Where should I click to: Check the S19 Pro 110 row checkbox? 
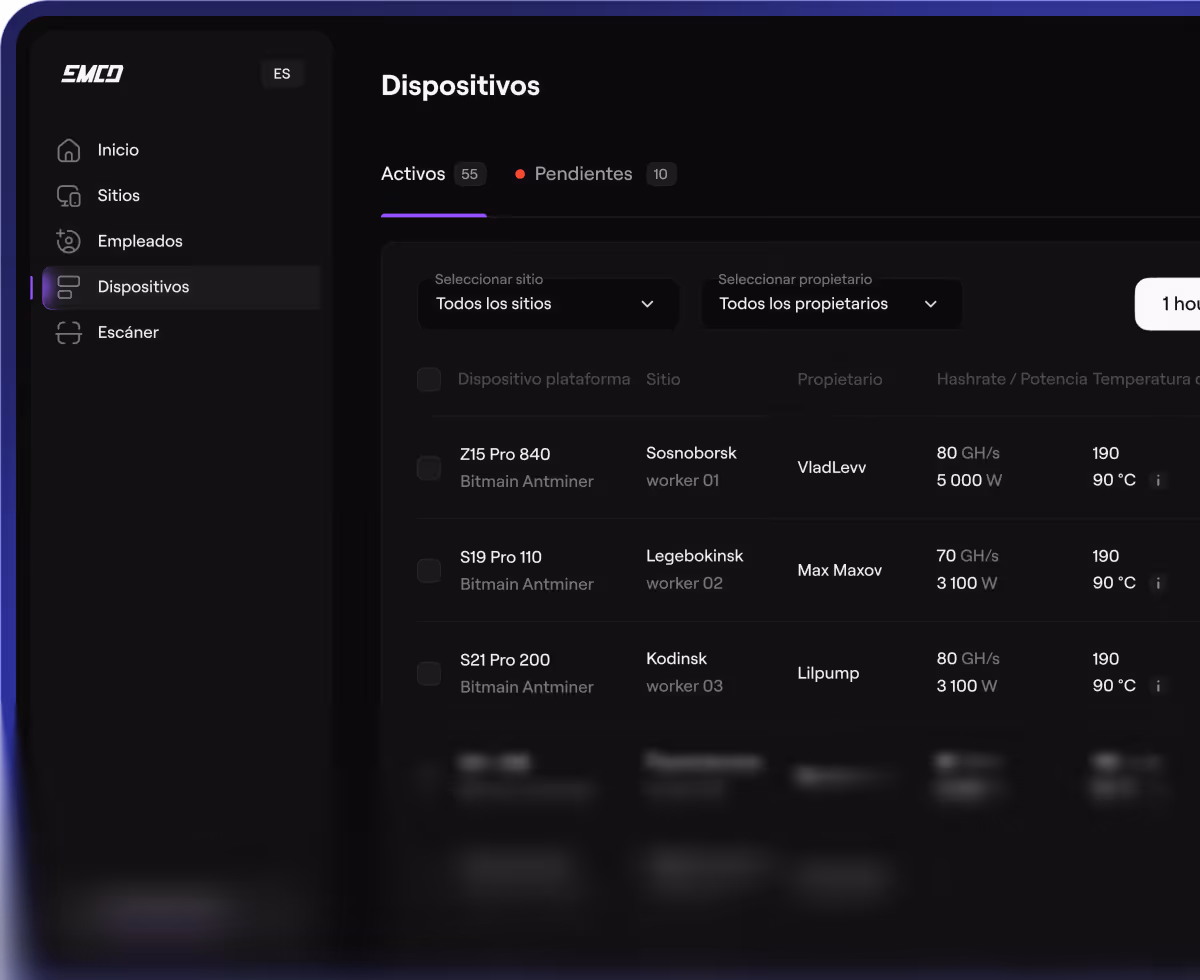point(429,571)
